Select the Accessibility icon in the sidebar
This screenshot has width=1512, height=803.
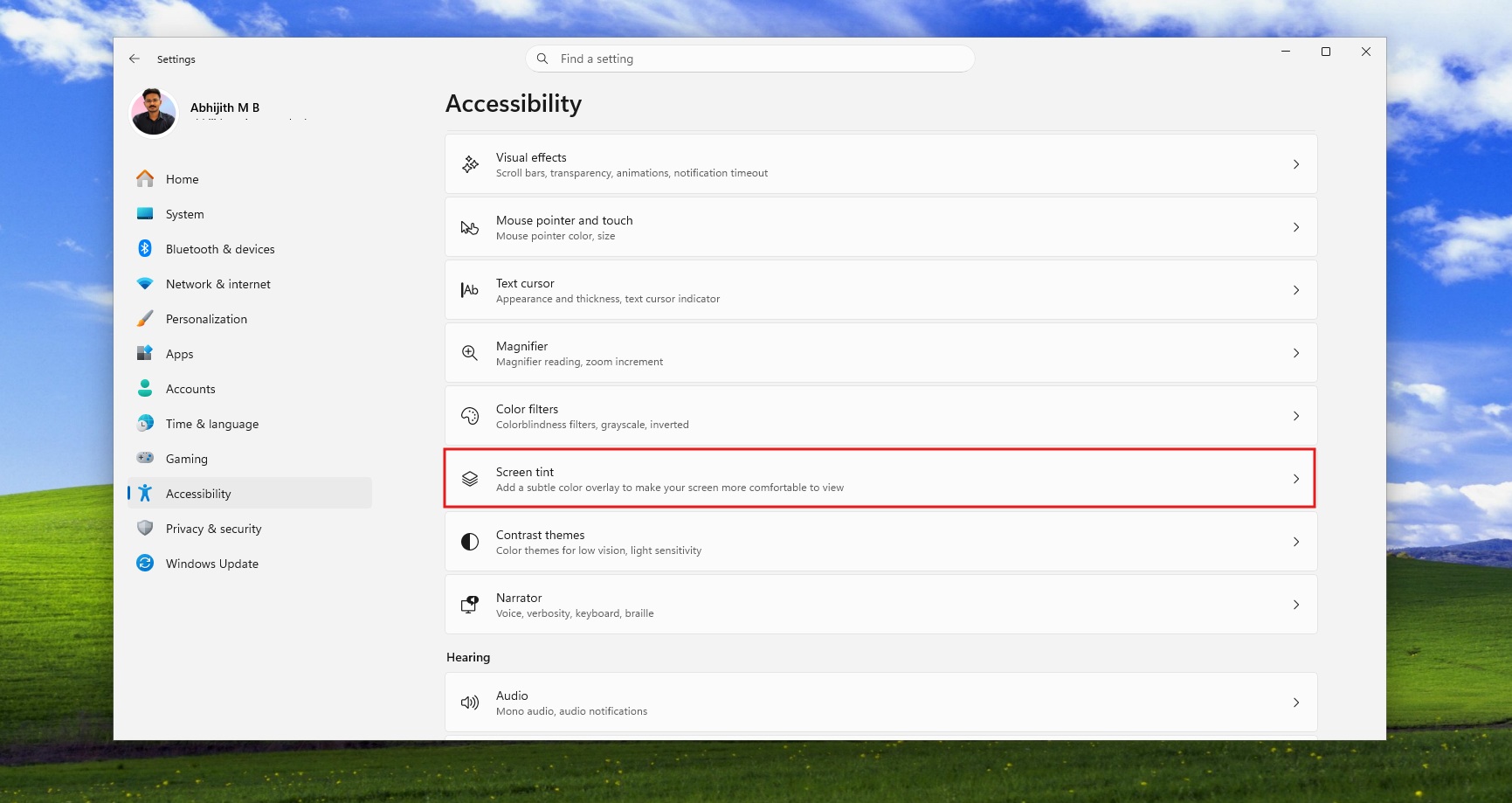click(145, 493)
